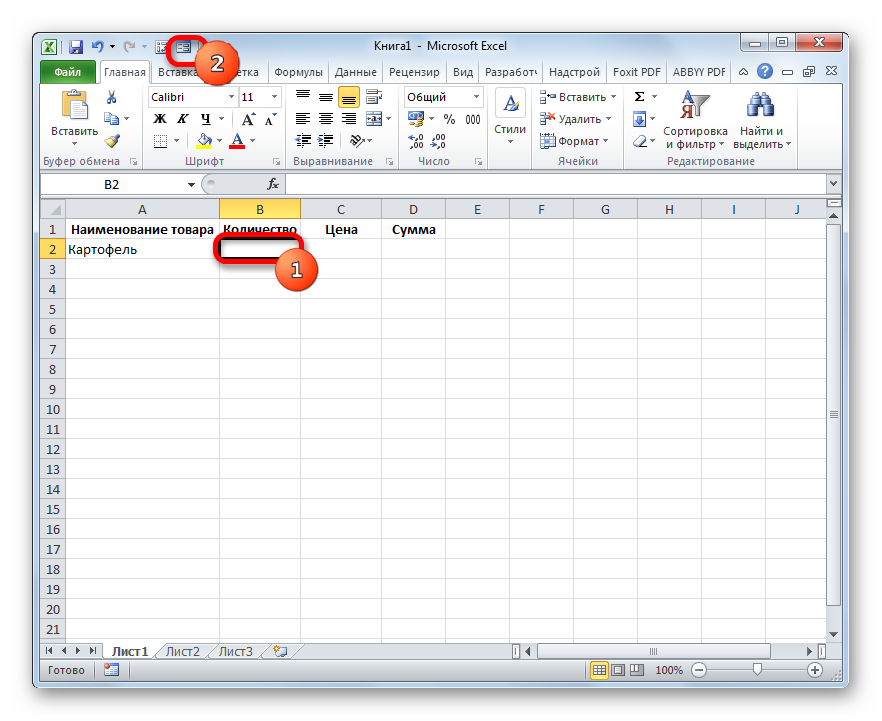Open the Лист2 sheet tab

coord(183,651)
